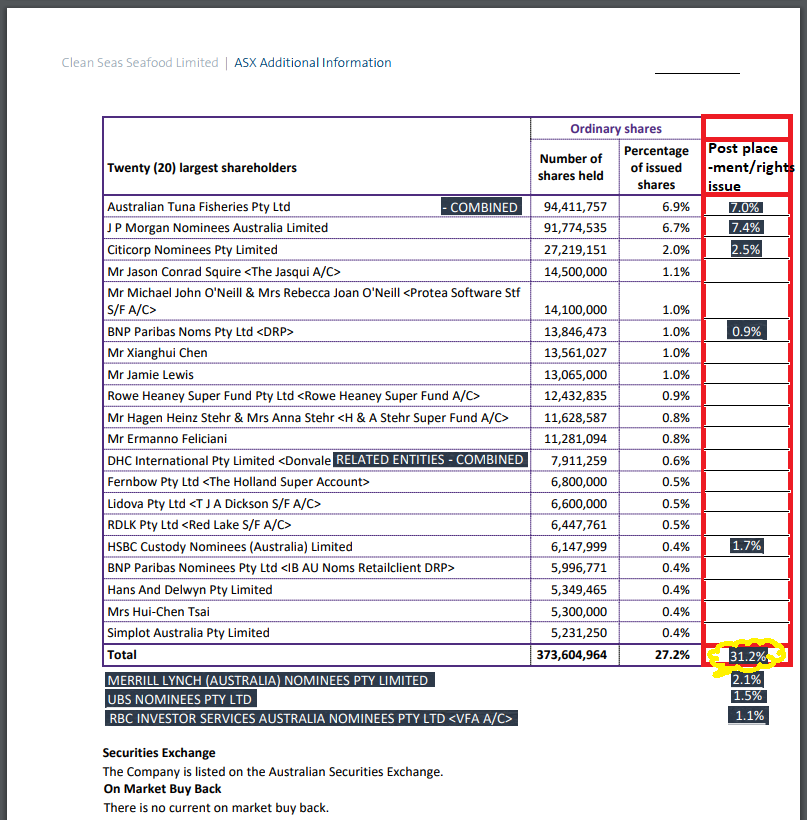Click the 1.5% annotation for UBS Nominees
The image size is (807, 820).
[748, 696]
